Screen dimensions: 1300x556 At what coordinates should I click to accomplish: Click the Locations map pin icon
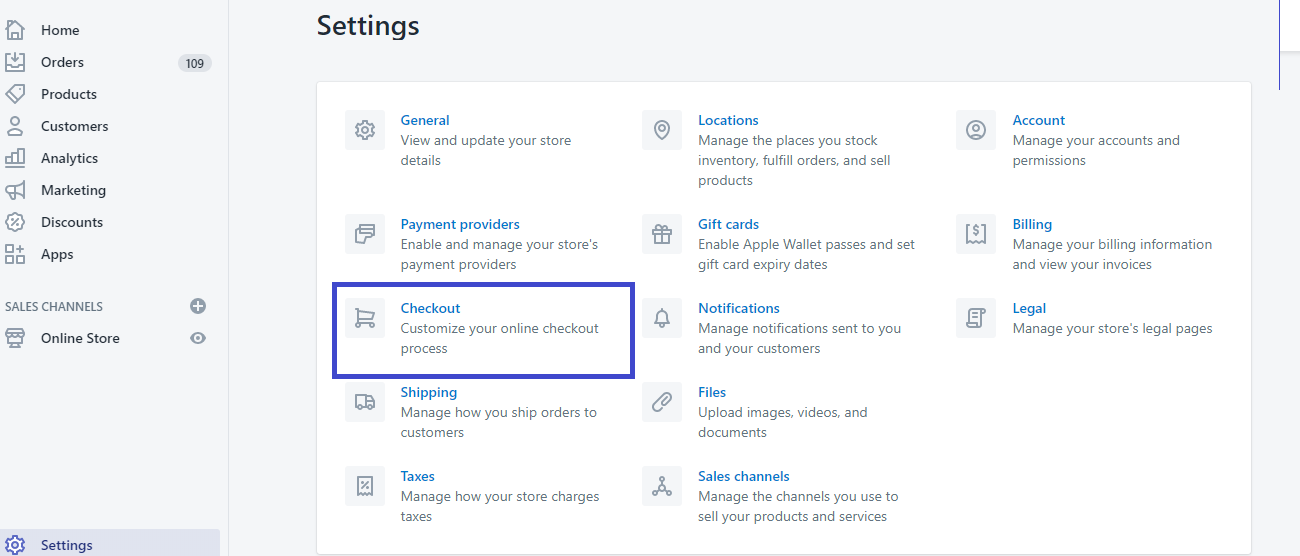[x=662, y=130]
